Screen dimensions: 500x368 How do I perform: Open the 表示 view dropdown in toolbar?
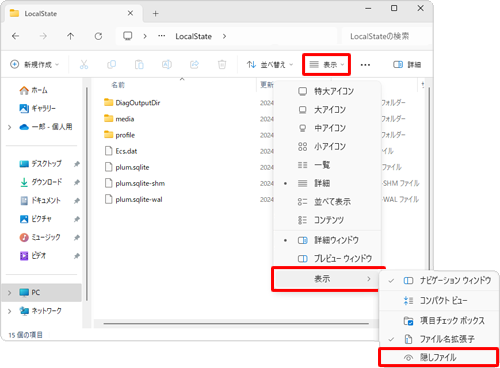(326, 64)
